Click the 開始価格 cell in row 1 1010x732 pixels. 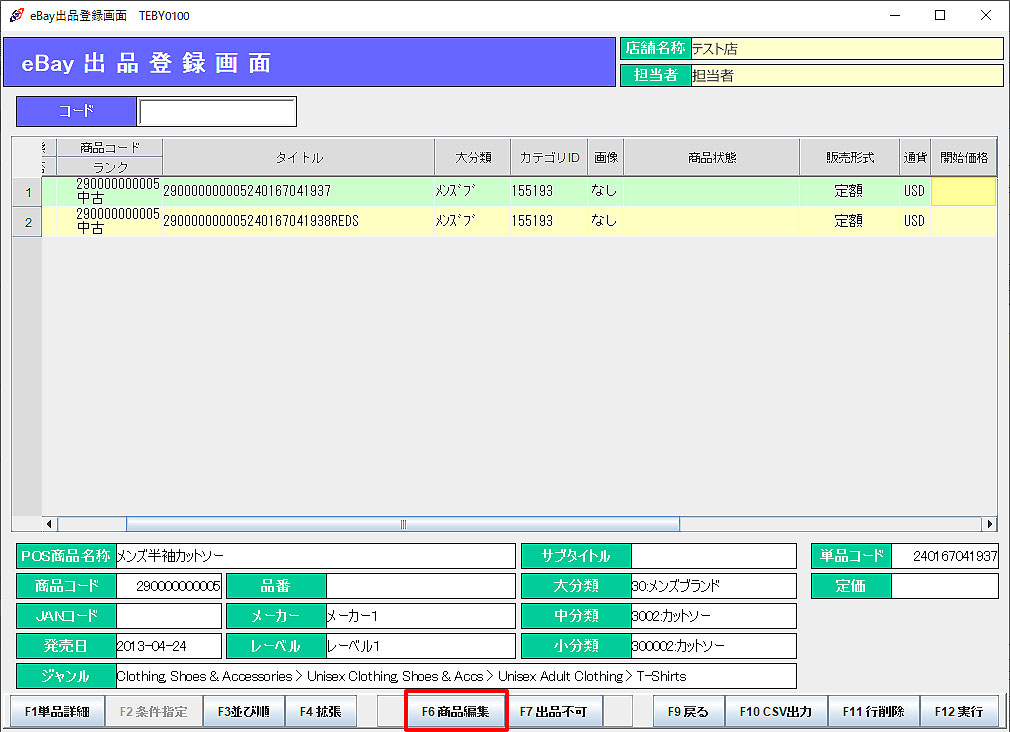coord(963,192)
